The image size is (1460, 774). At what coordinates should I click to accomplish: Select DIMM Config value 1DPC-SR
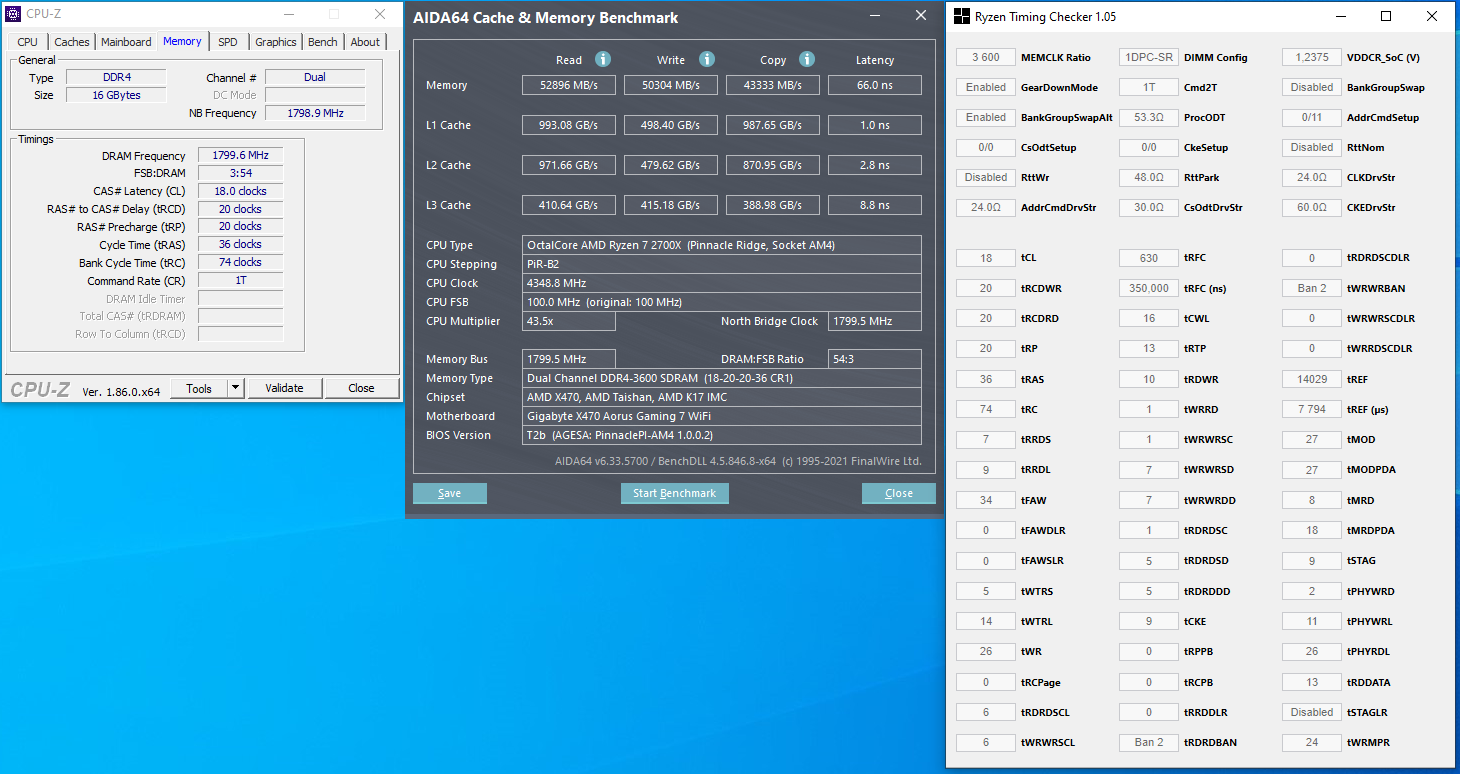[x=1149, y=57]
